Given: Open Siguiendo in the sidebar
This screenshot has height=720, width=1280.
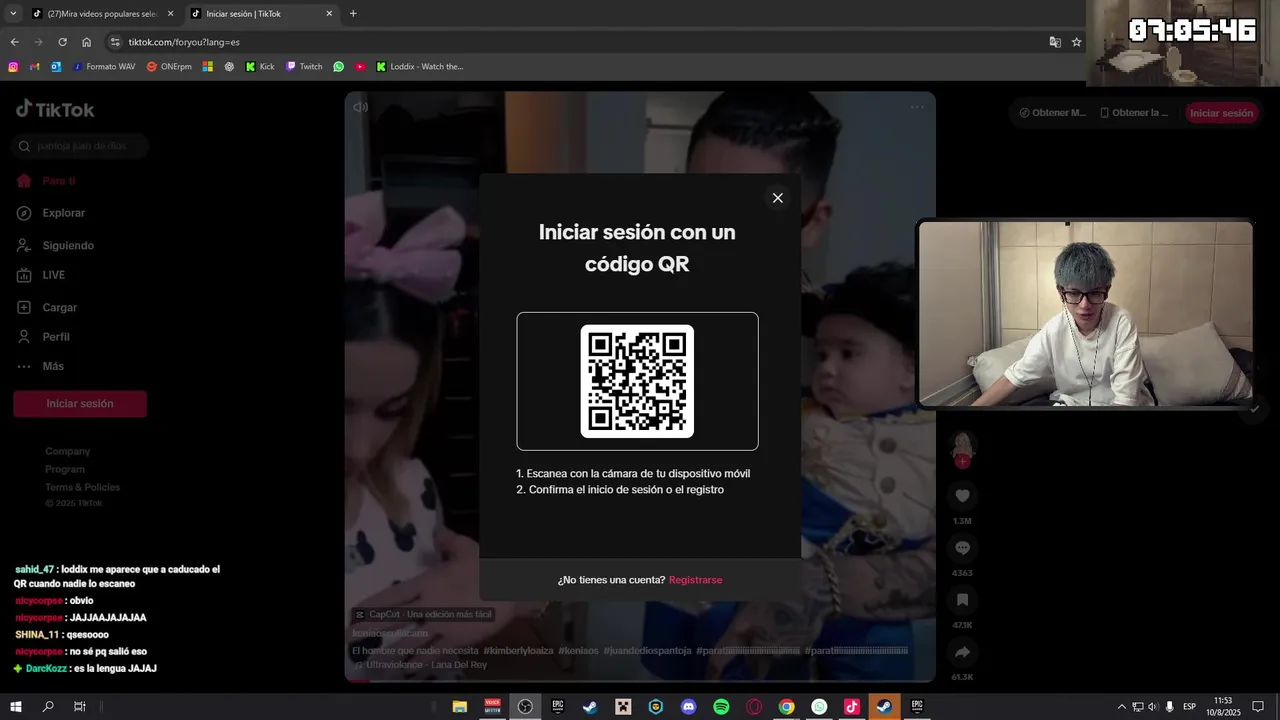Looking at the screenshot, I should point(55,245).
